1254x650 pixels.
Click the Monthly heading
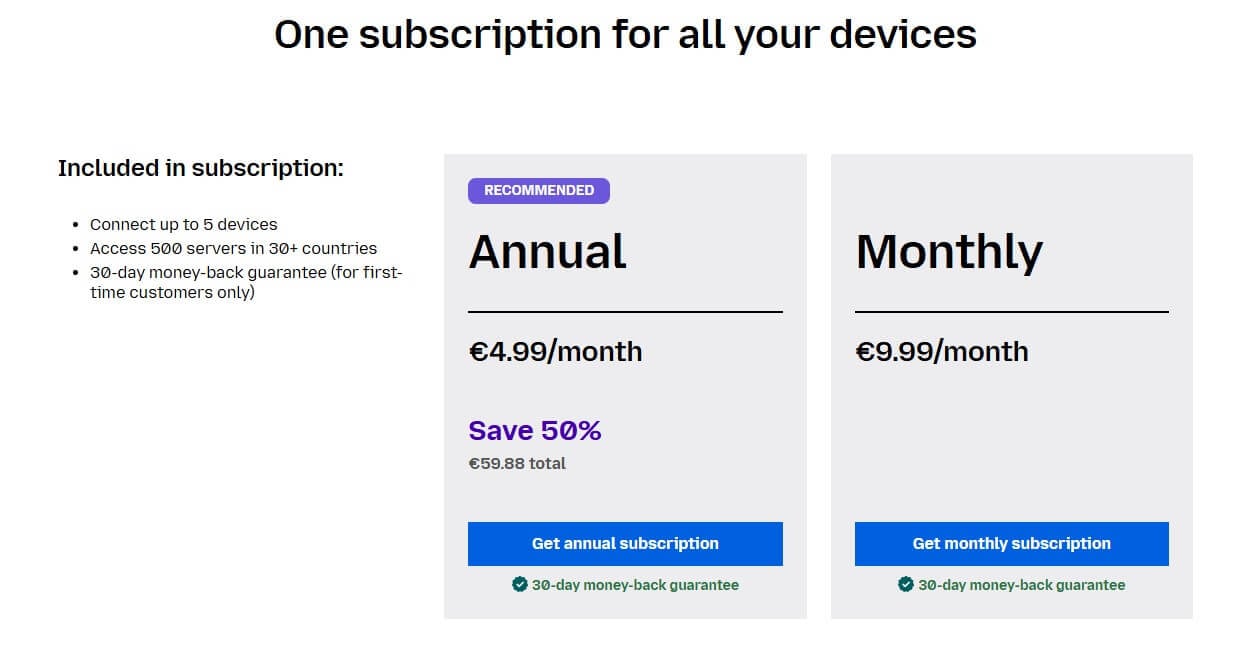pyautogui.click(x=949, y=252)
